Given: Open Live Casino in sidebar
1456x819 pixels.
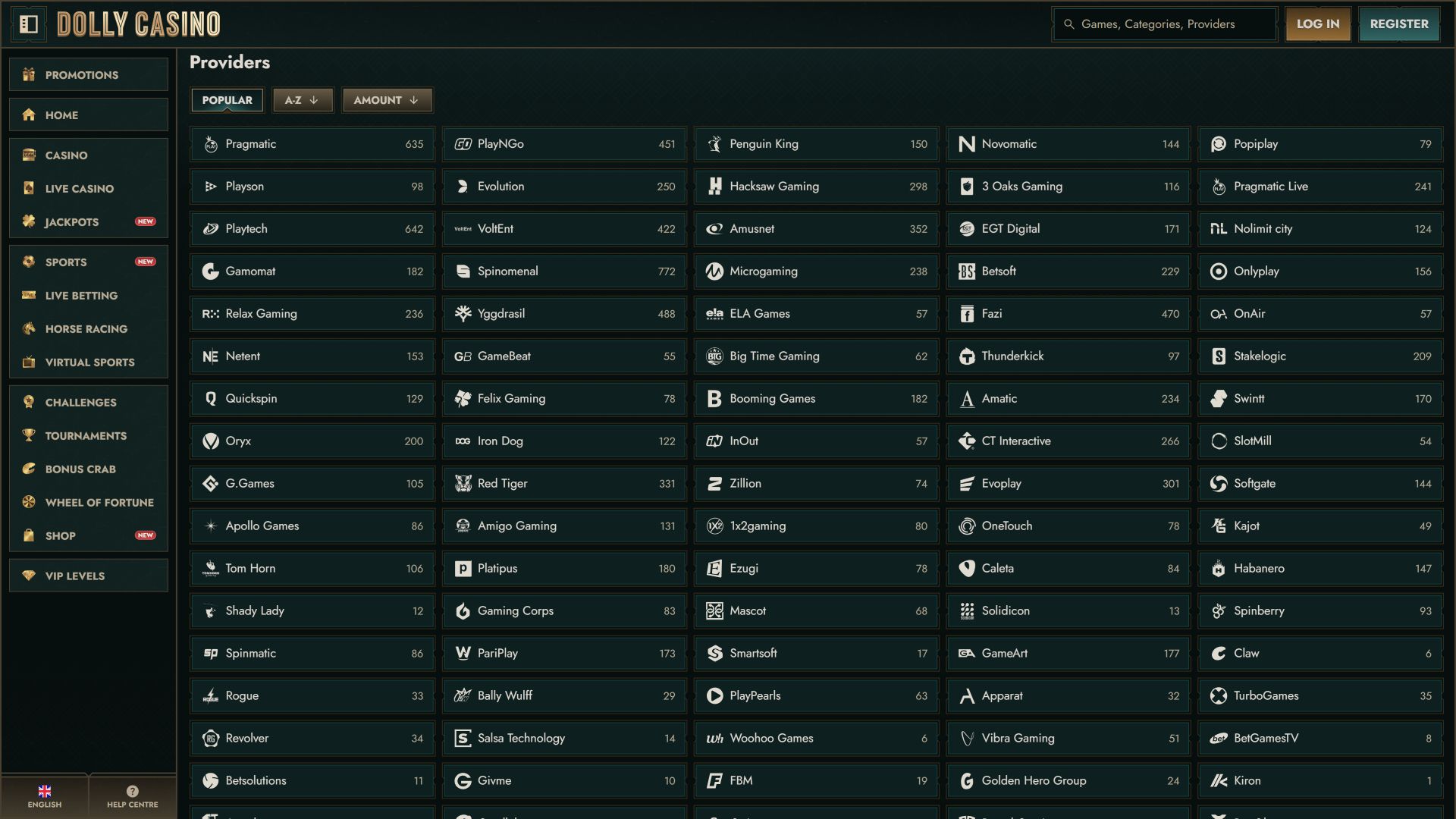Looking at the screenshot, I should 89,188.
